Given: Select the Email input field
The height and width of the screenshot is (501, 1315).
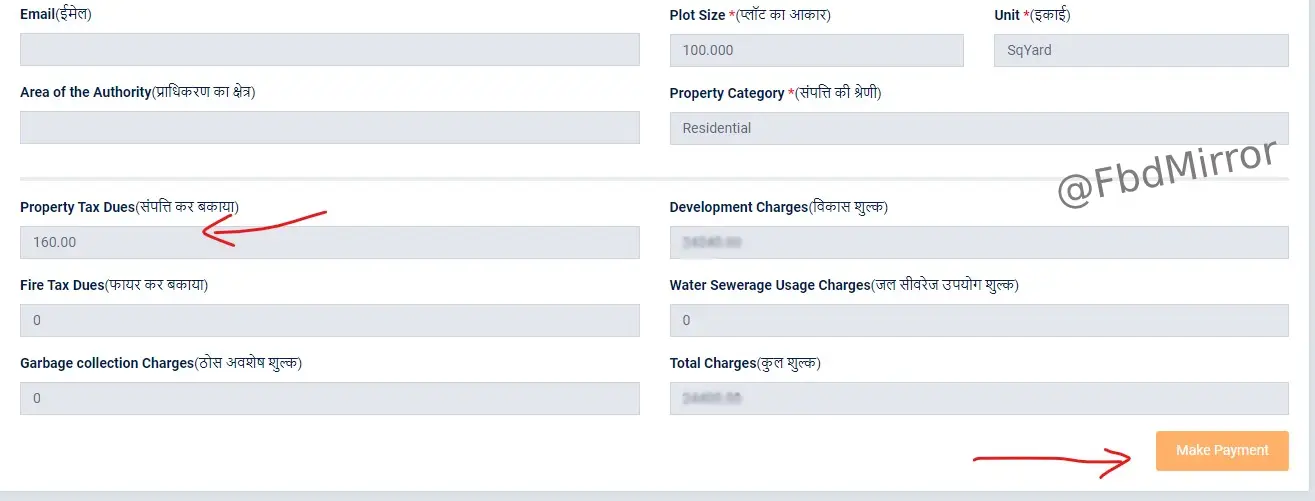Looking at the screenshot, I should [329, 50].
